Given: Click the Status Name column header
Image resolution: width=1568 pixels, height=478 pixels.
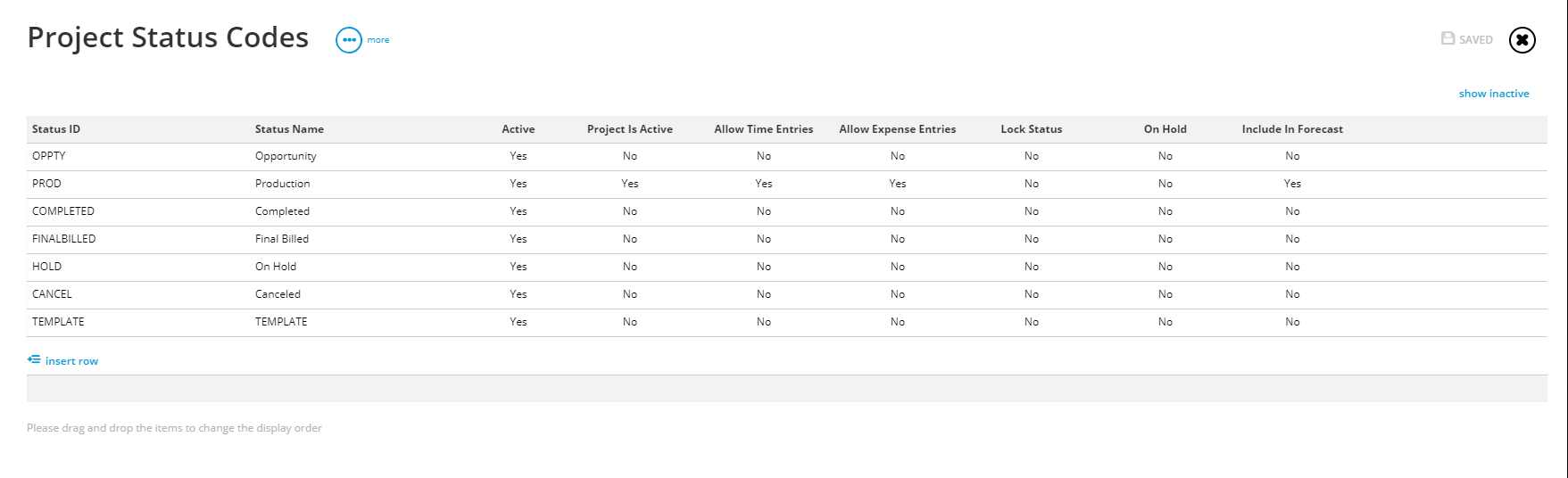Looking at the screenshot, I should [289, 129].
